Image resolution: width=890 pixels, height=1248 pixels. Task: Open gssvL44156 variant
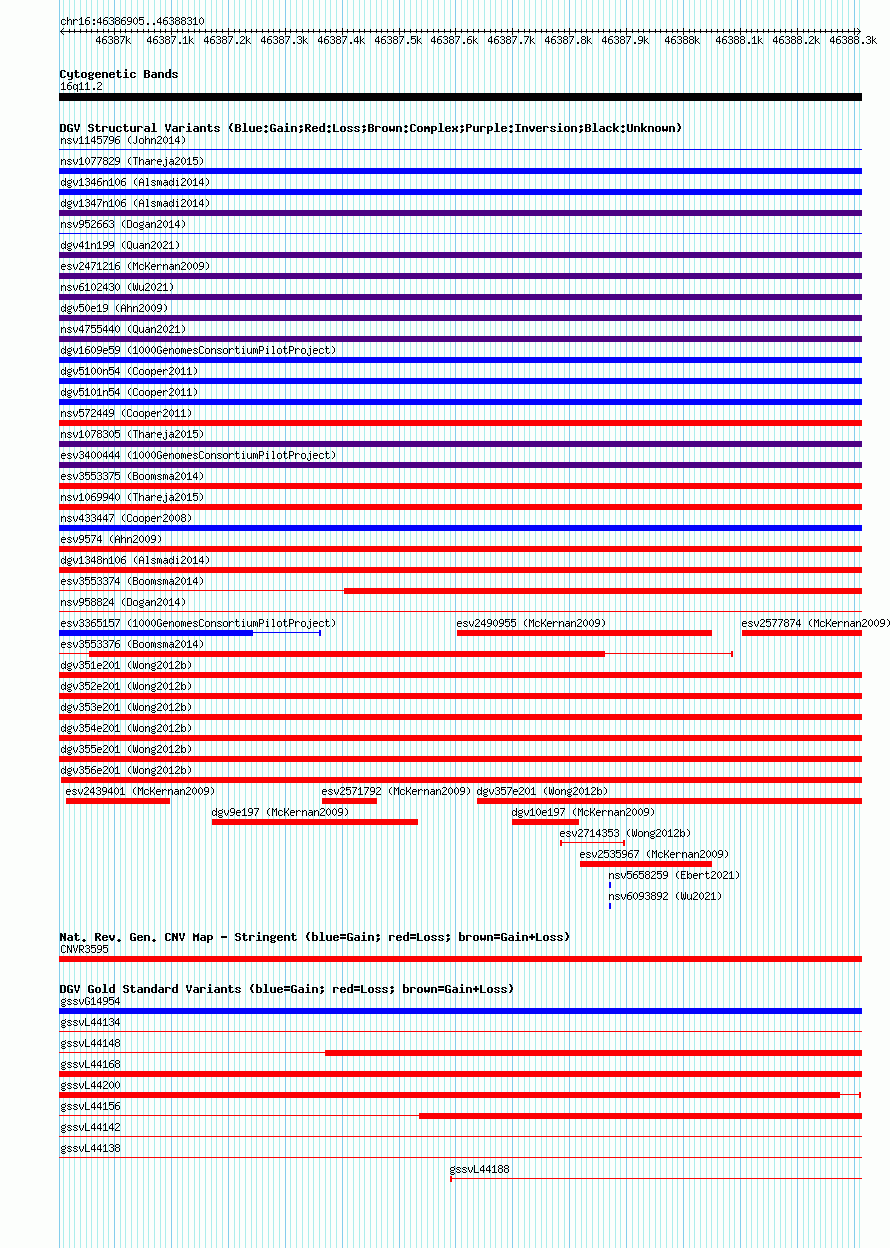pos(91,1106)
